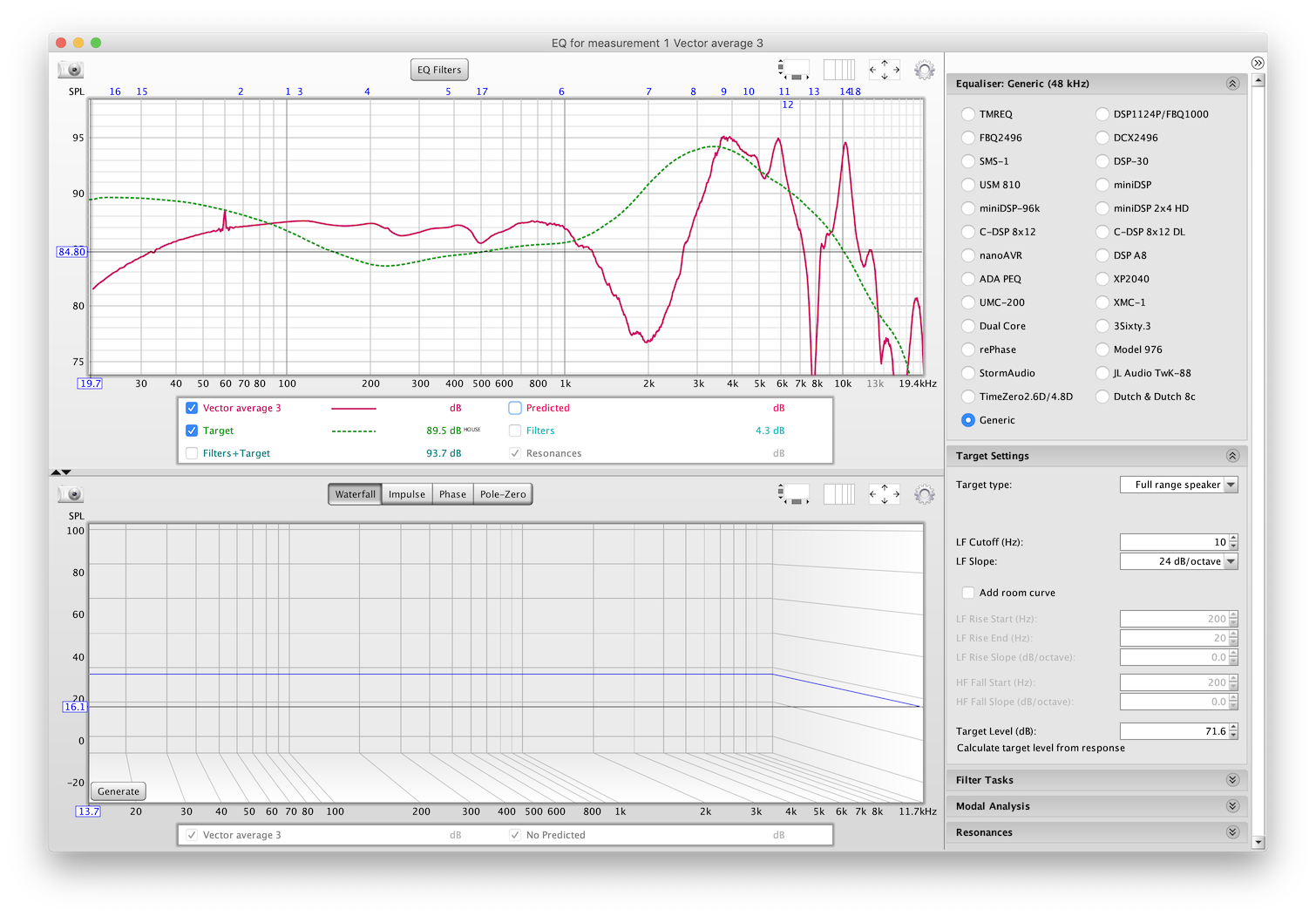Select rePhase equaliser option

968,349
